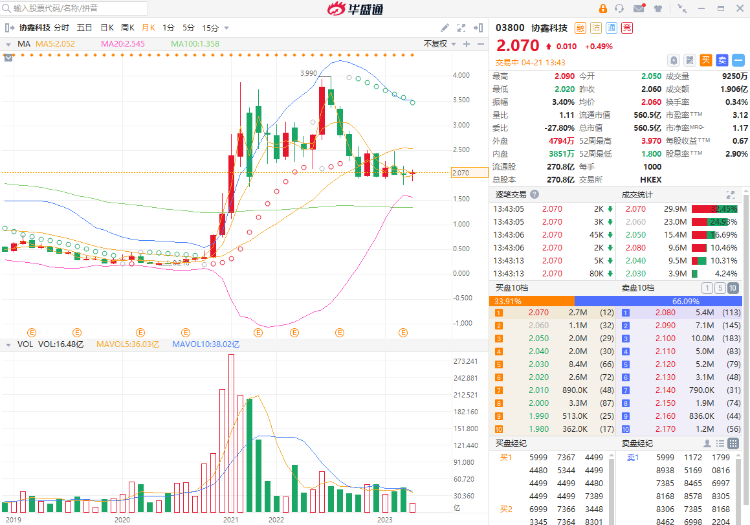Click the 2.070 current price axis label
Screen dimensions: 750x525
pos(469,173)
